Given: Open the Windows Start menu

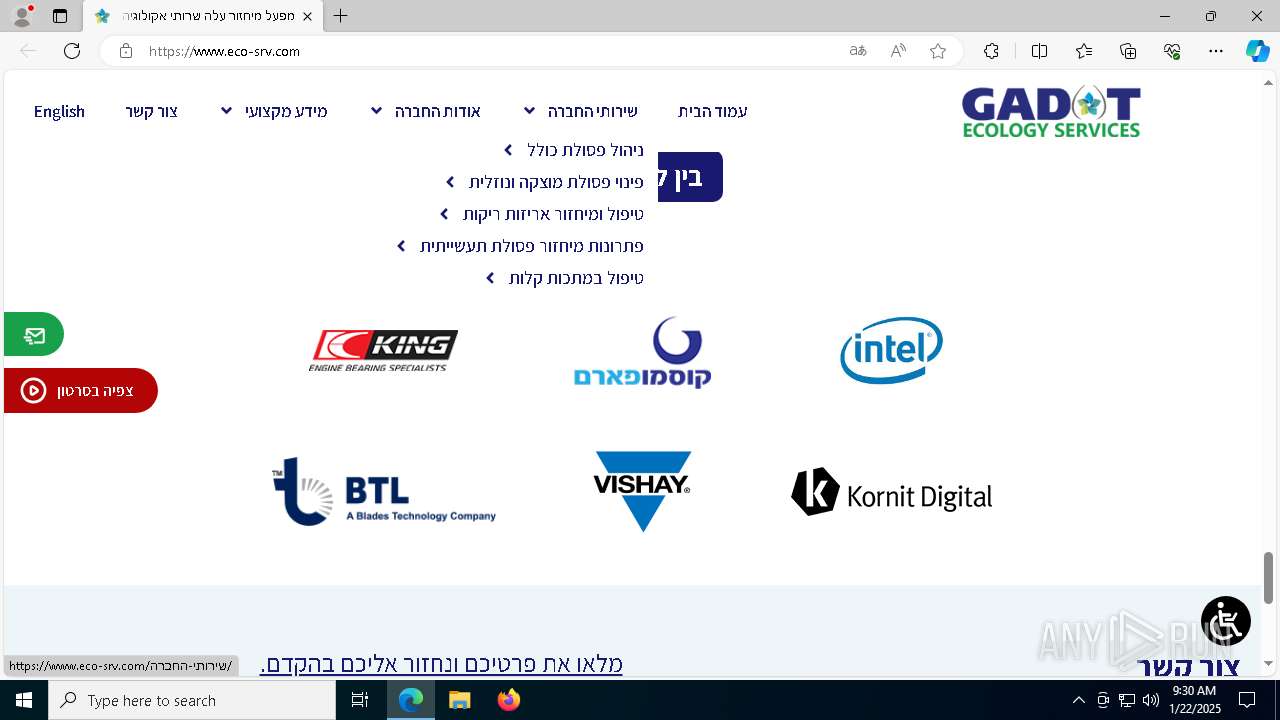Looking at the screenshot, I should click(24, 700).
